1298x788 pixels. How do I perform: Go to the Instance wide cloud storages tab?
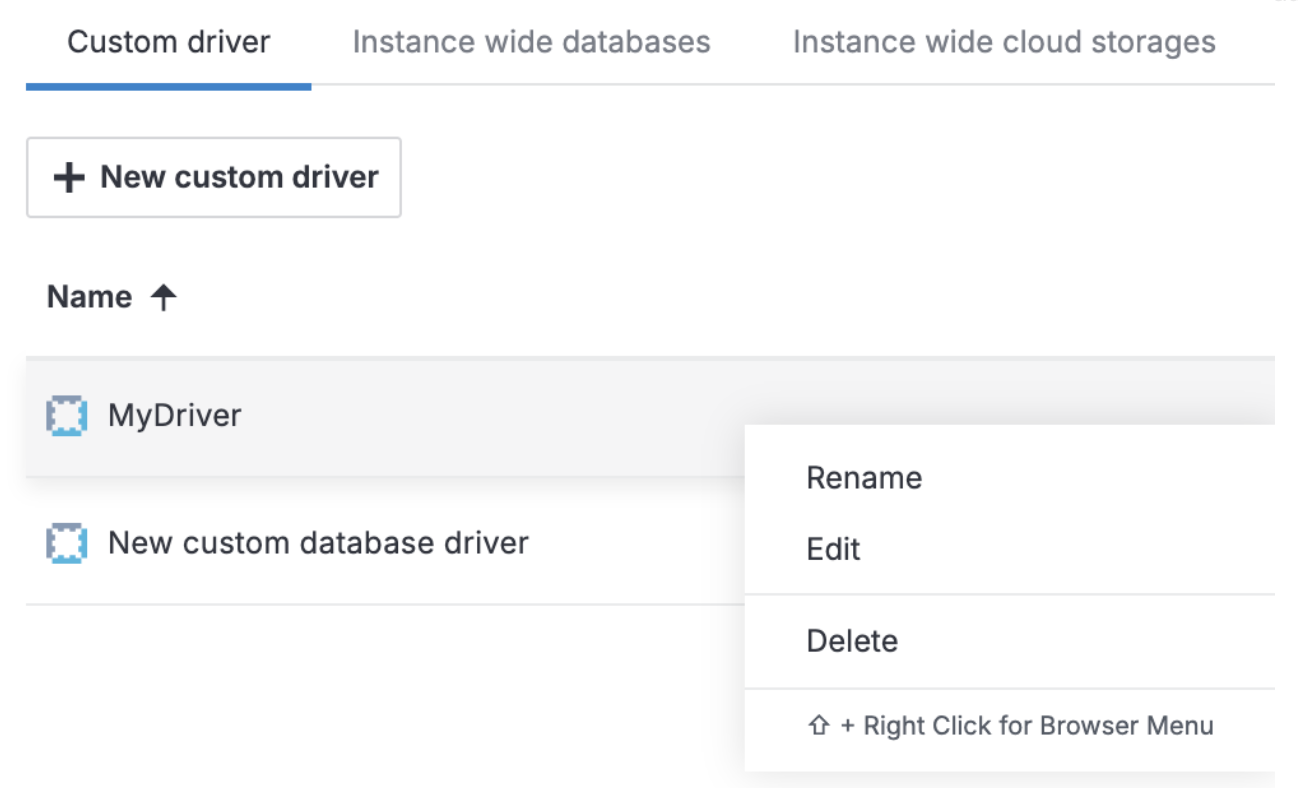[x=1003, y=43]
